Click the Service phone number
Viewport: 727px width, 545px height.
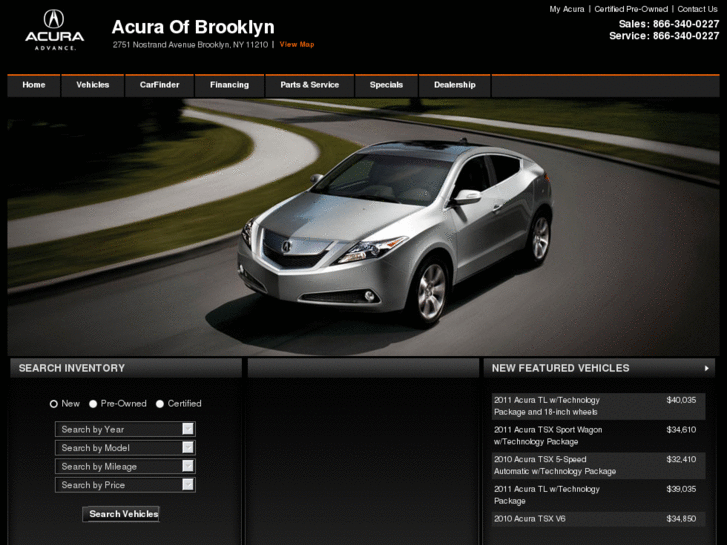(x=686, y=36)
